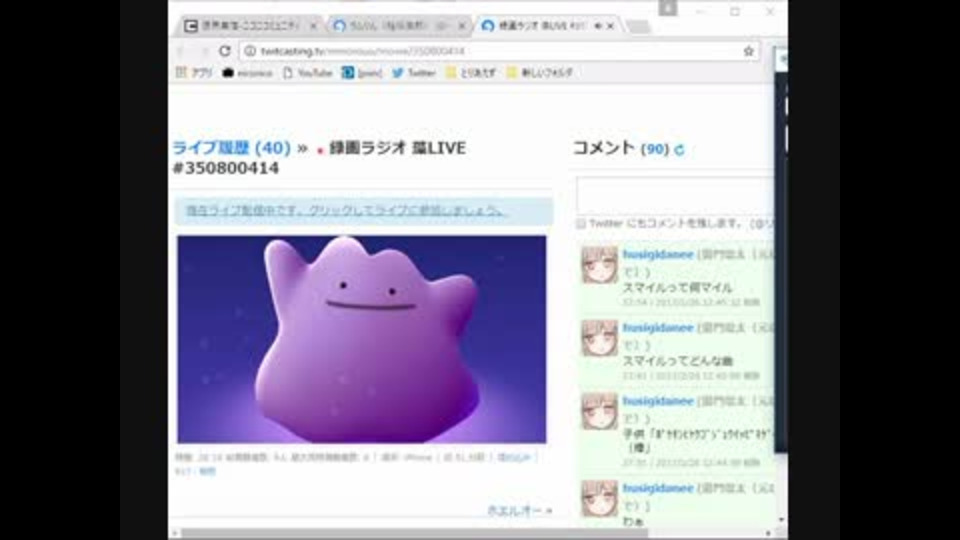Screen dimensions: 960x540
Task: Switch to the second TwitCasting tab
Action: click(397, 26)
